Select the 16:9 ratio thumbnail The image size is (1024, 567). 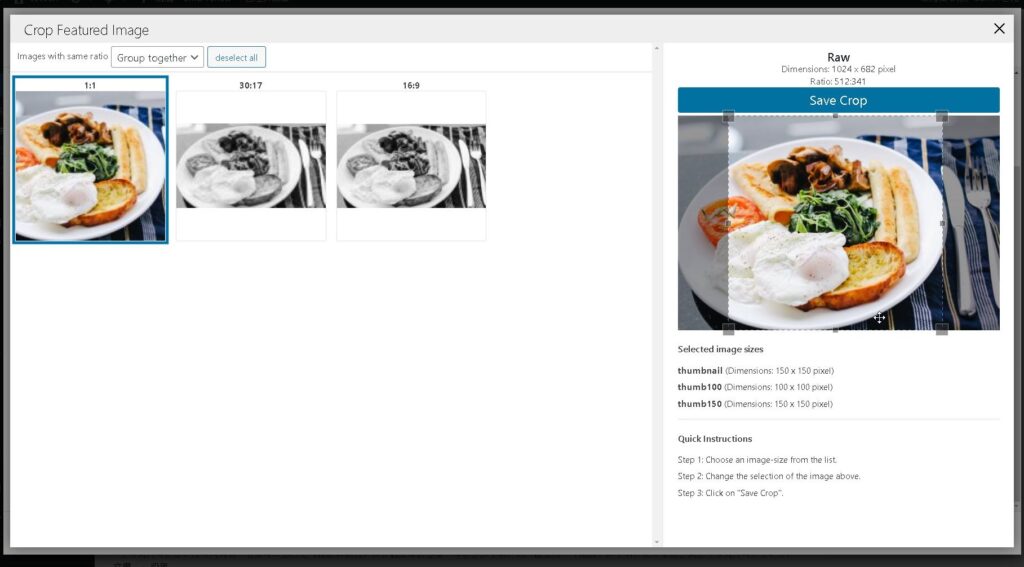click(x=411, y=165)
